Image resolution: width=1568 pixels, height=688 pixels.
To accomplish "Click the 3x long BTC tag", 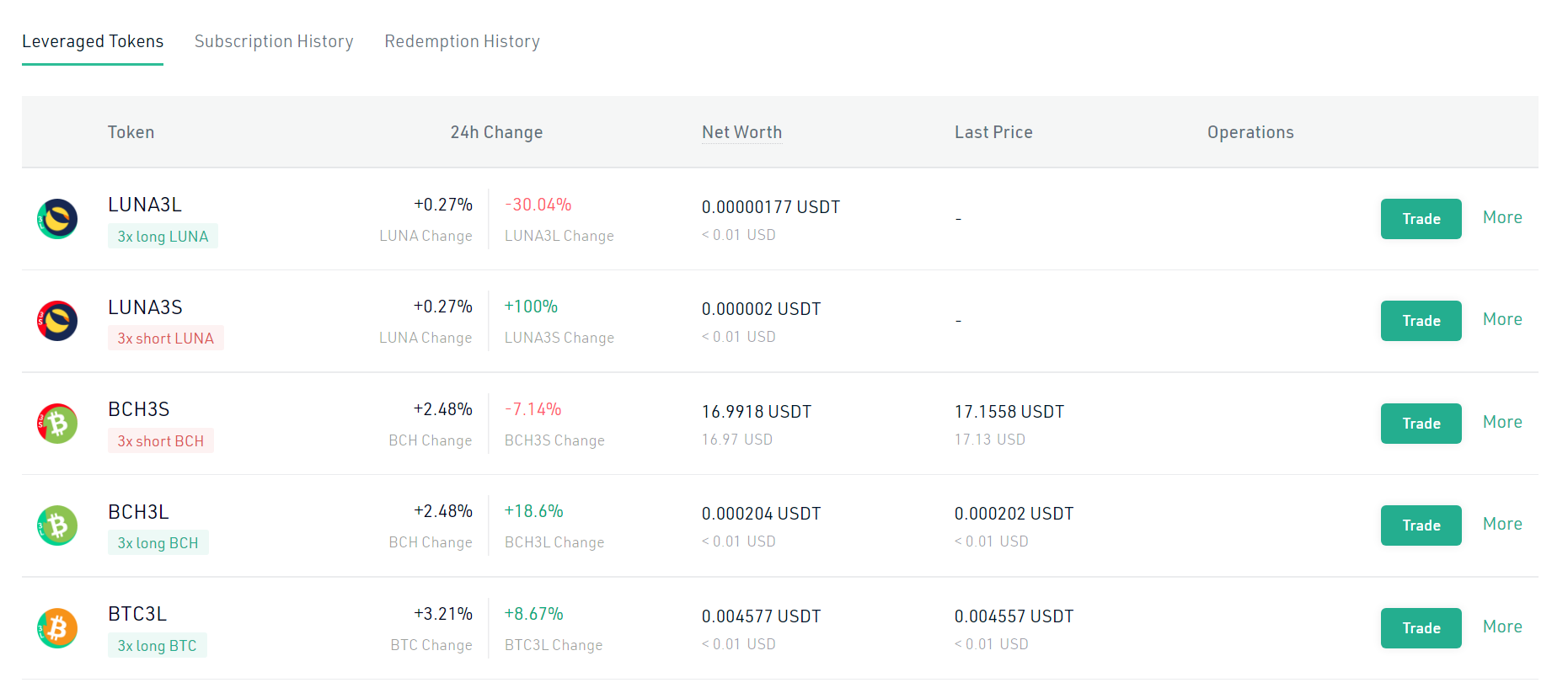I will pos(157,646).
